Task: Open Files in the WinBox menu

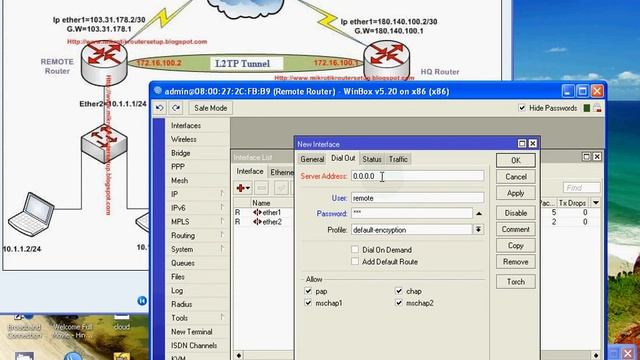Action: point(178,277)
